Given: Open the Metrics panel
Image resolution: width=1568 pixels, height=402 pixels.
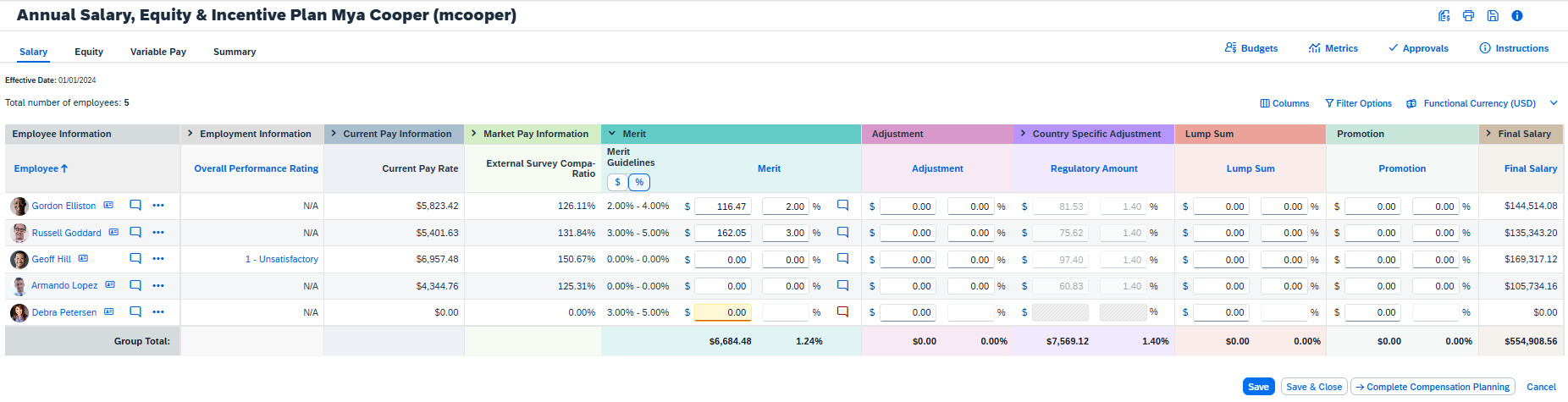Looking at the screenshot, I should (x=1333, y=48).
